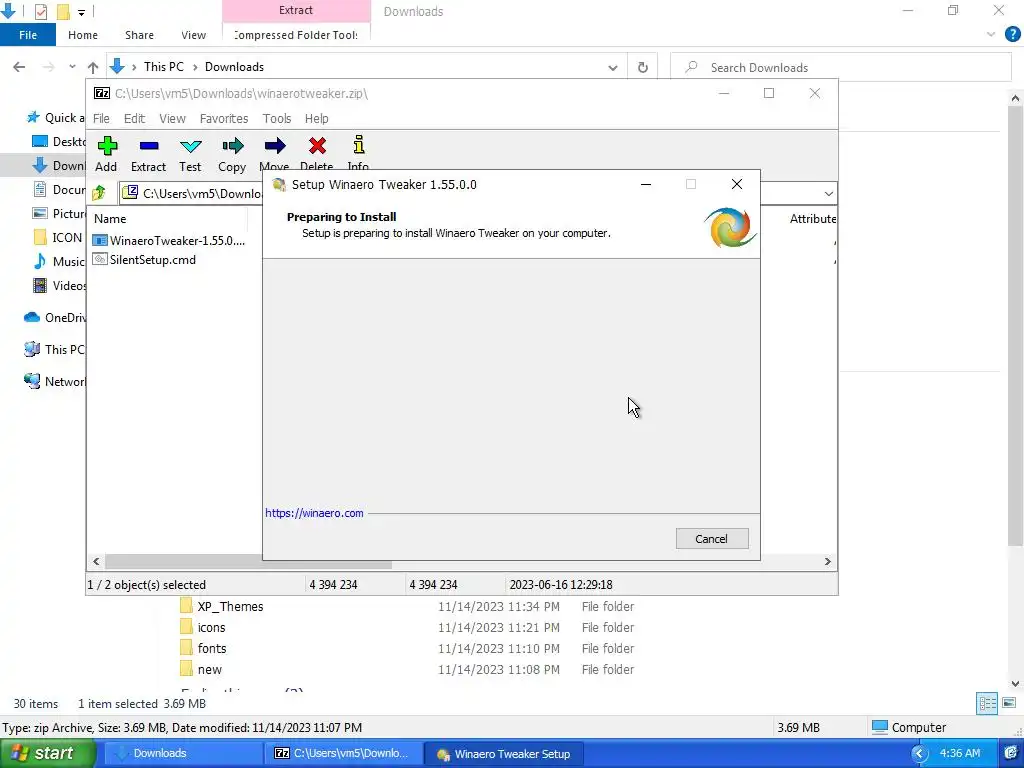Open Videos in navigation pane
The width and height of the screenshot is (1024, 768).
[59, 285]
